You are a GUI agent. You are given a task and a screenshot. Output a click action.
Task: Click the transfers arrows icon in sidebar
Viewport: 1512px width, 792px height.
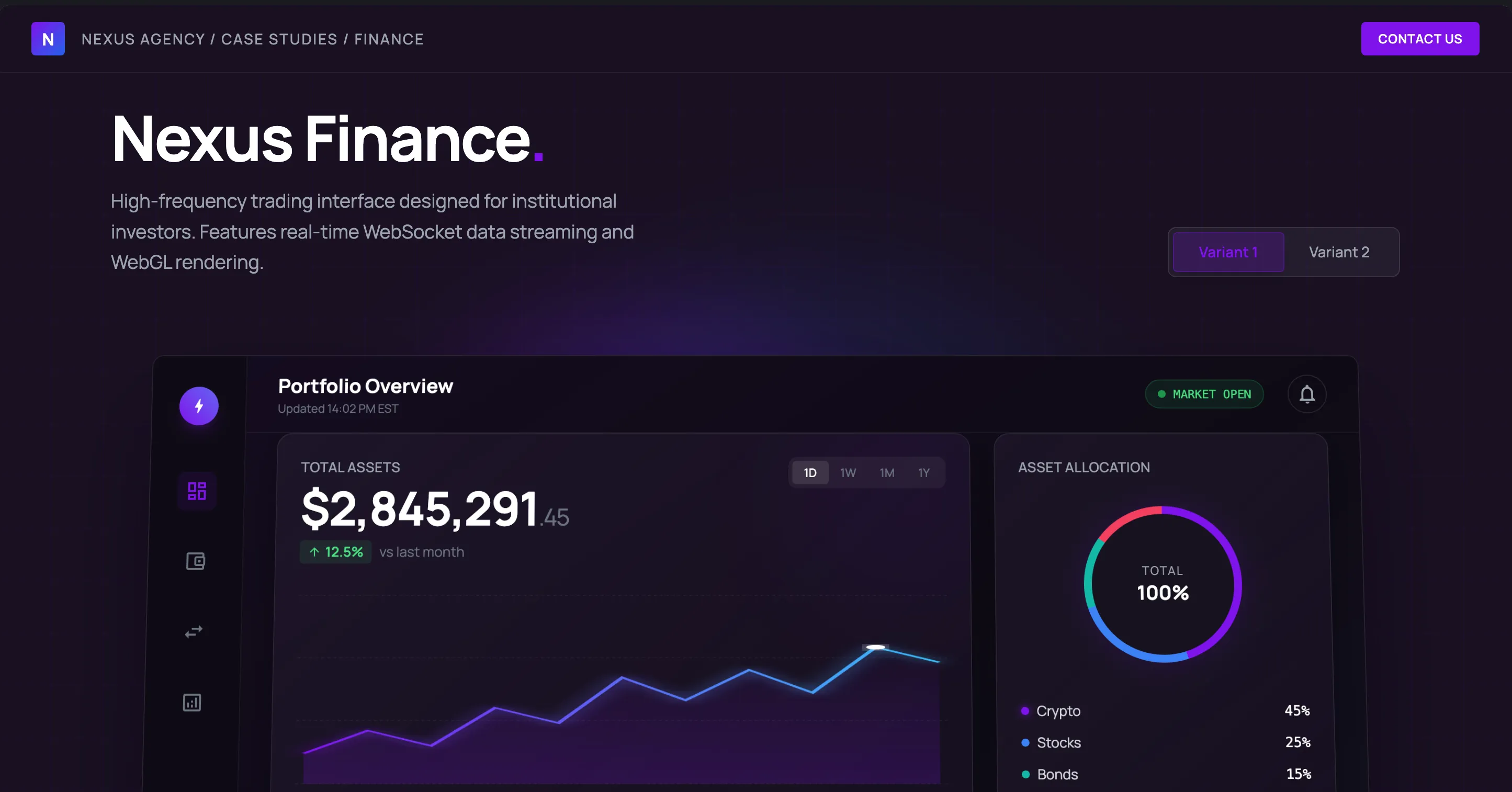coord(194,631)
